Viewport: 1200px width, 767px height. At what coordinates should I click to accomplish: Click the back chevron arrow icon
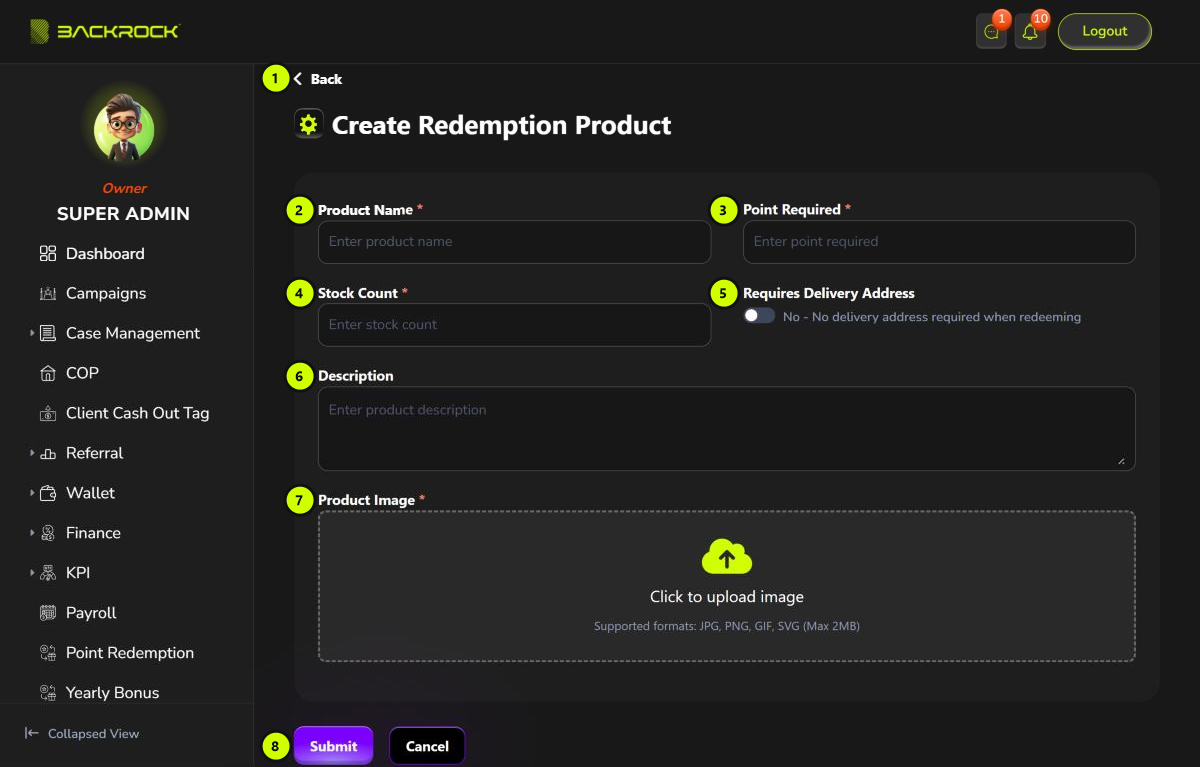pos(298,79)
